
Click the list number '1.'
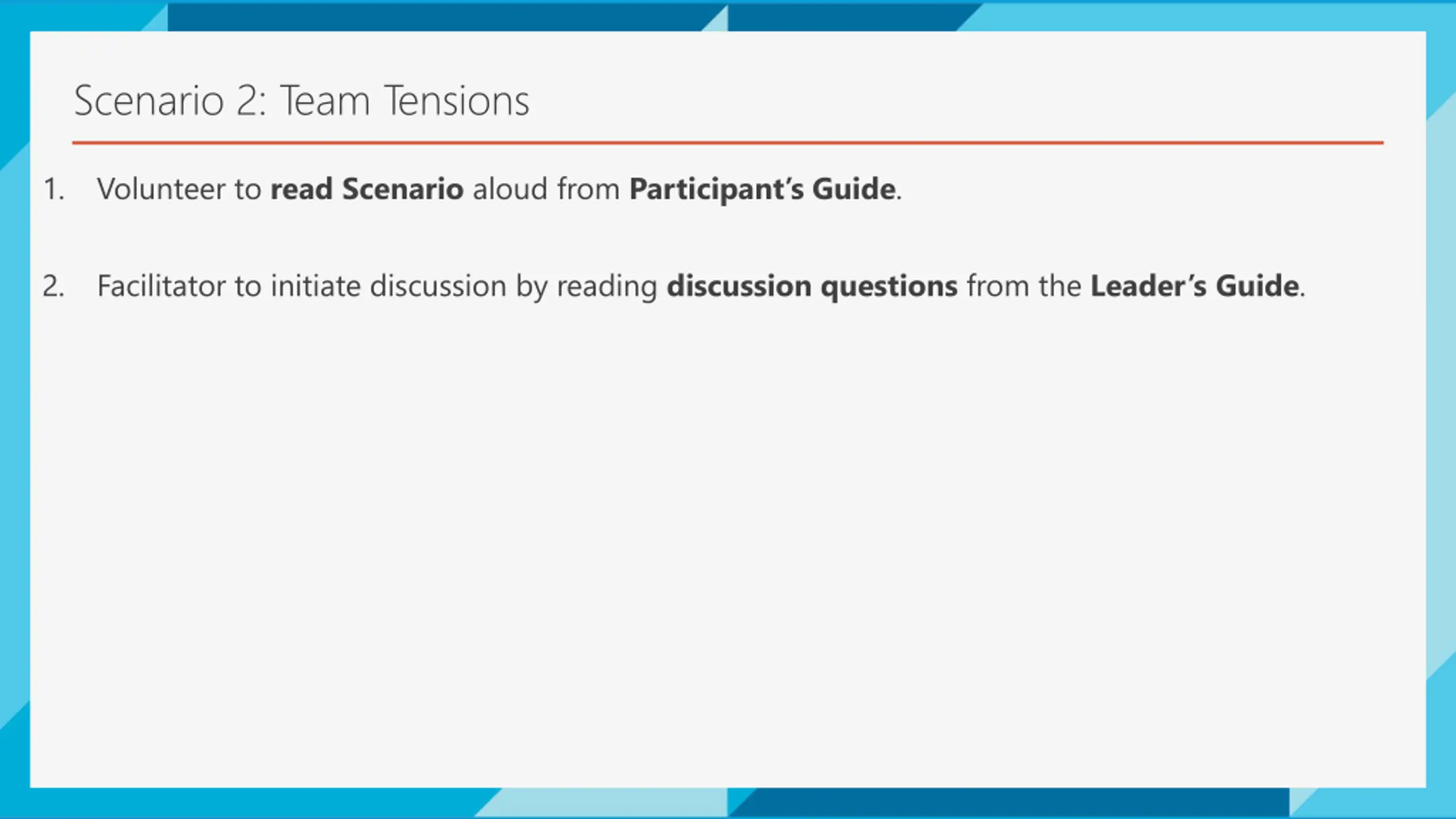(53, 189)
